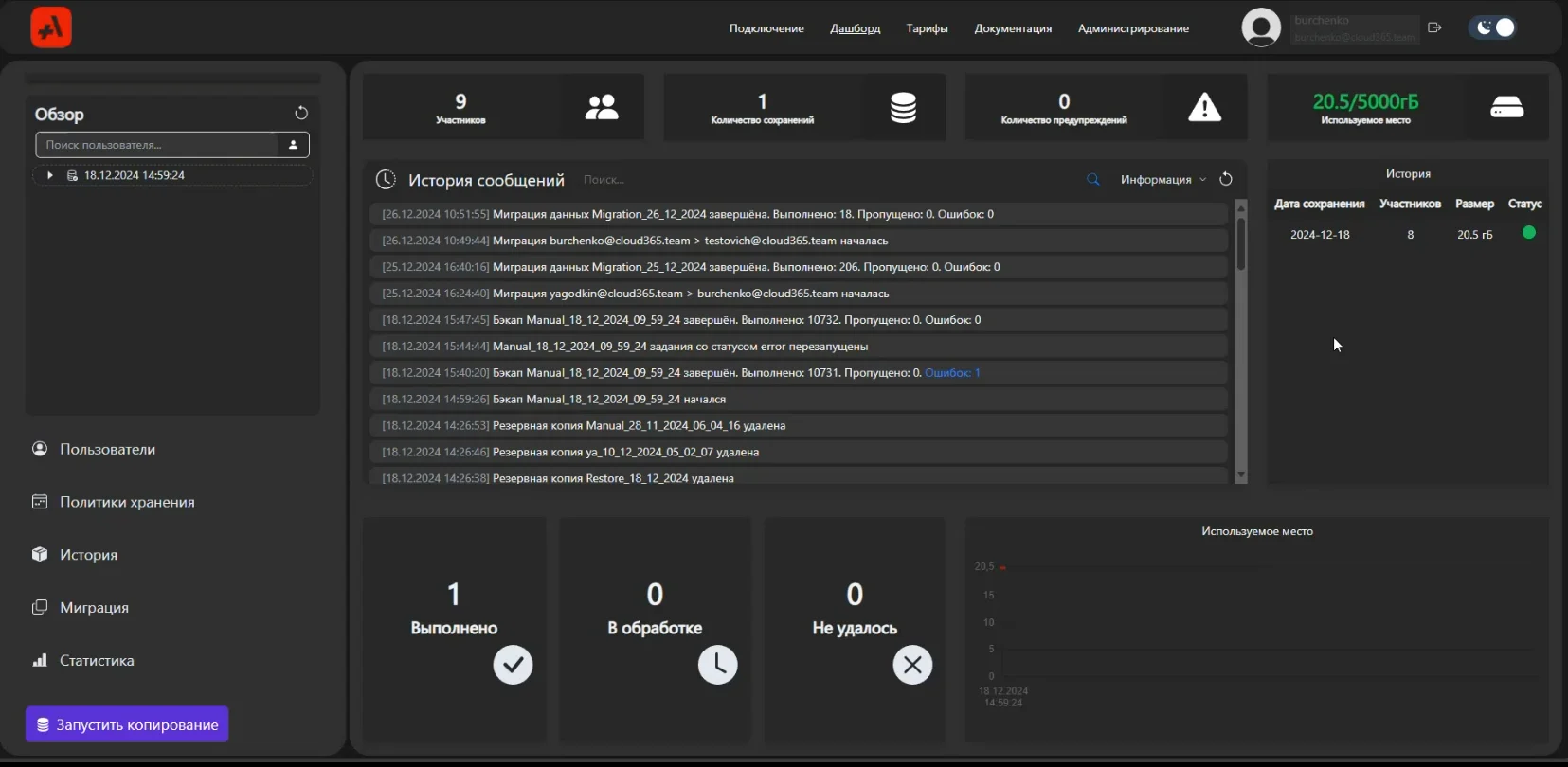Click the История box icon
Viewport: 1568px width, 767px height.
(40, 554)
